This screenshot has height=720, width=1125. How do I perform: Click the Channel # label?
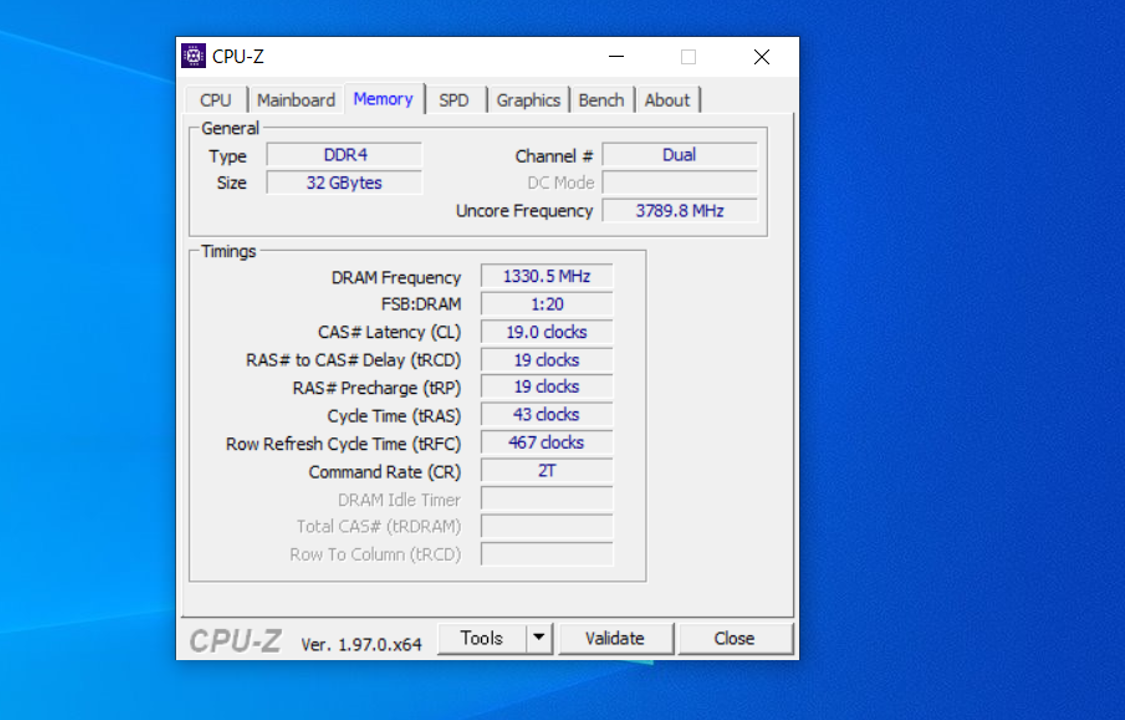tap(554, 156)
